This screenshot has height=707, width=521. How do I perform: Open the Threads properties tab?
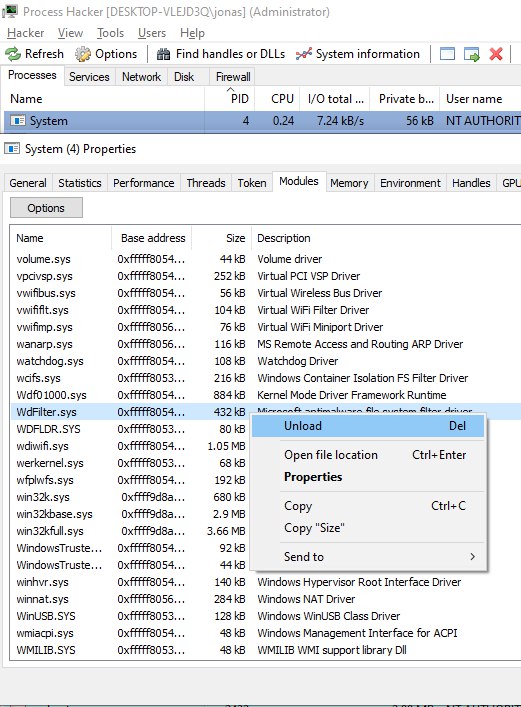click(206, 183)
